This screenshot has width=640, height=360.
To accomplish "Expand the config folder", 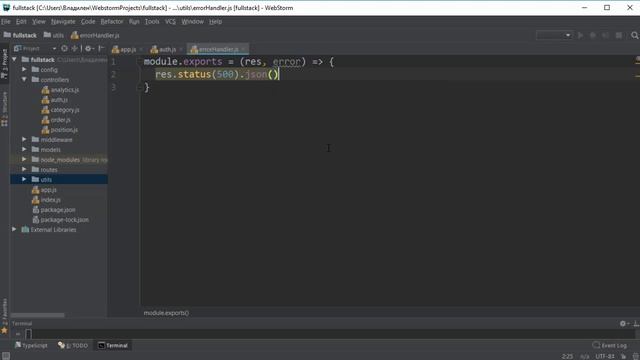I will point(24,69).
